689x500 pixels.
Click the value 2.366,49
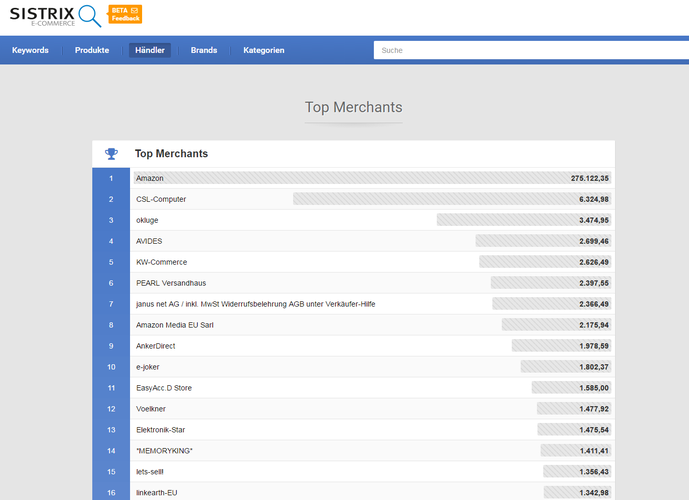(x=594, y=304)
